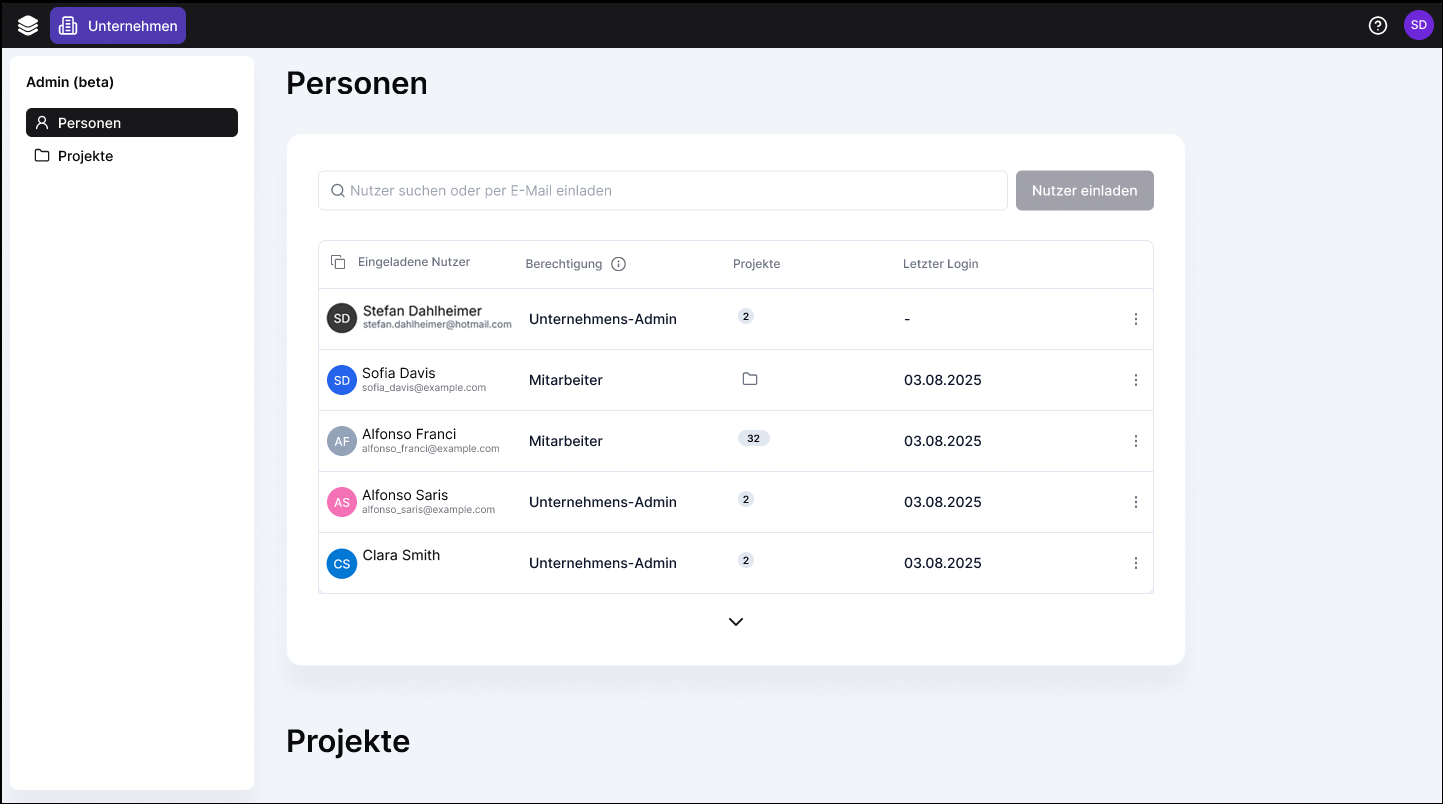Viewport: 1443px width, 804px height.
Task: Expand user list with the down chevron
Action: pos(736,622)
